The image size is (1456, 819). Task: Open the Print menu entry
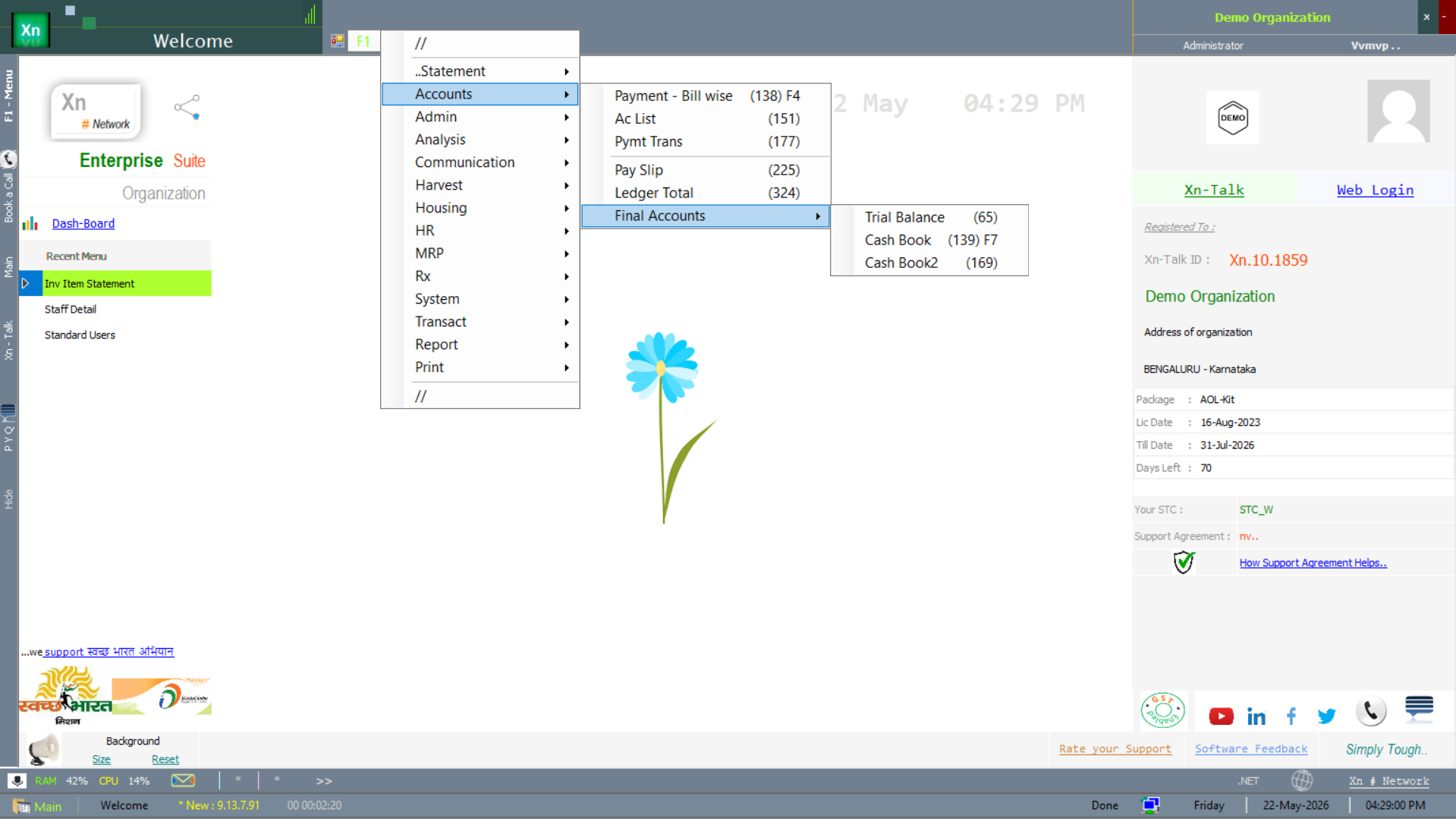[480, 367]
